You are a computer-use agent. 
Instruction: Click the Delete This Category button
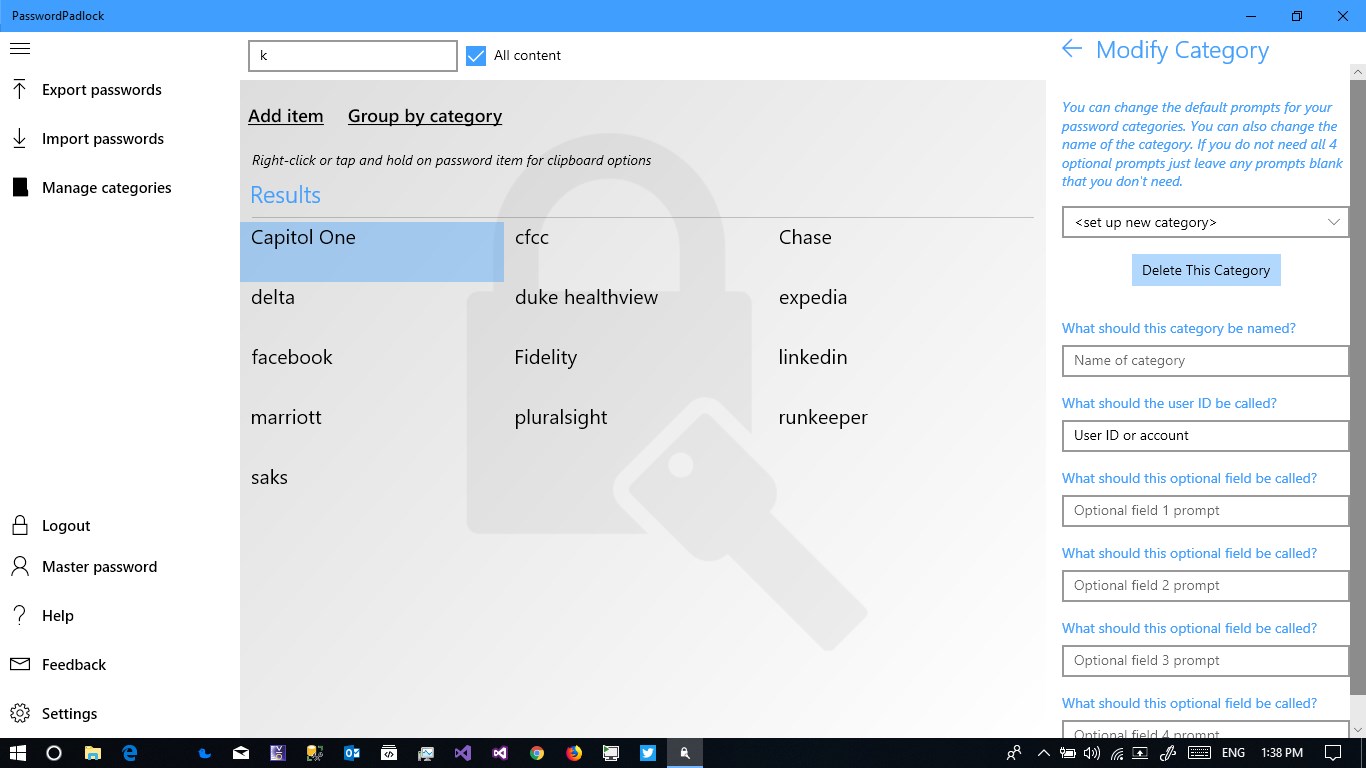pos(1205,269)
